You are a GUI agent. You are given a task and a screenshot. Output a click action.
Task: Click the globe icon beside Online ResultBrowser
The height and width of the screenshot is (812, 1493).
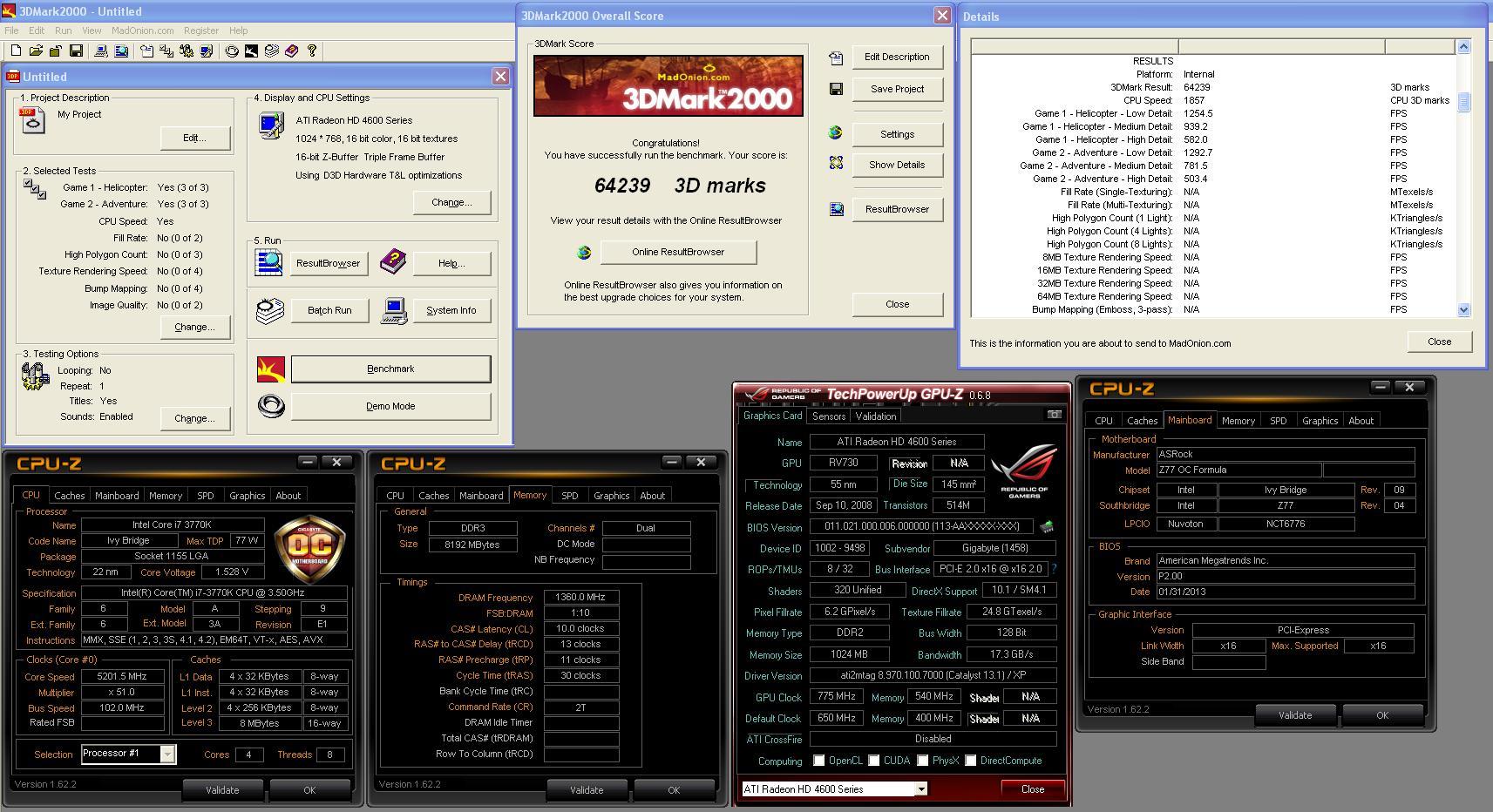pos(584,252)
